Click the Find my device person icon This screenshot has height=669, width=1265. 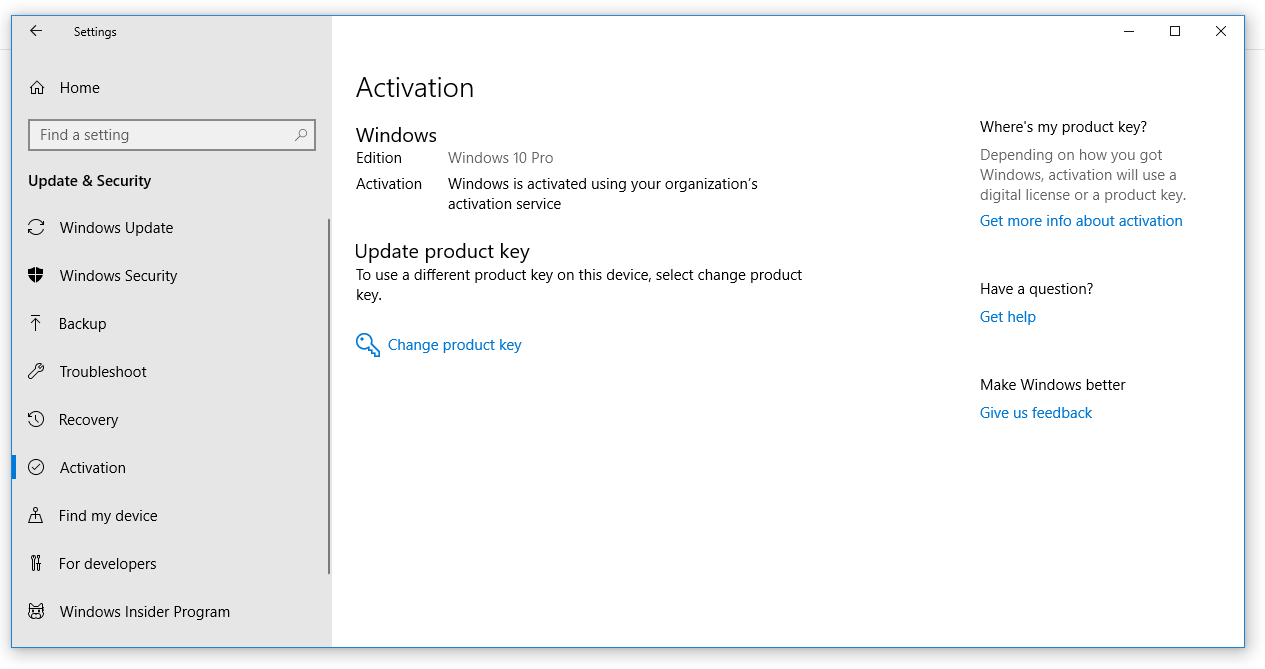point(36,516)
